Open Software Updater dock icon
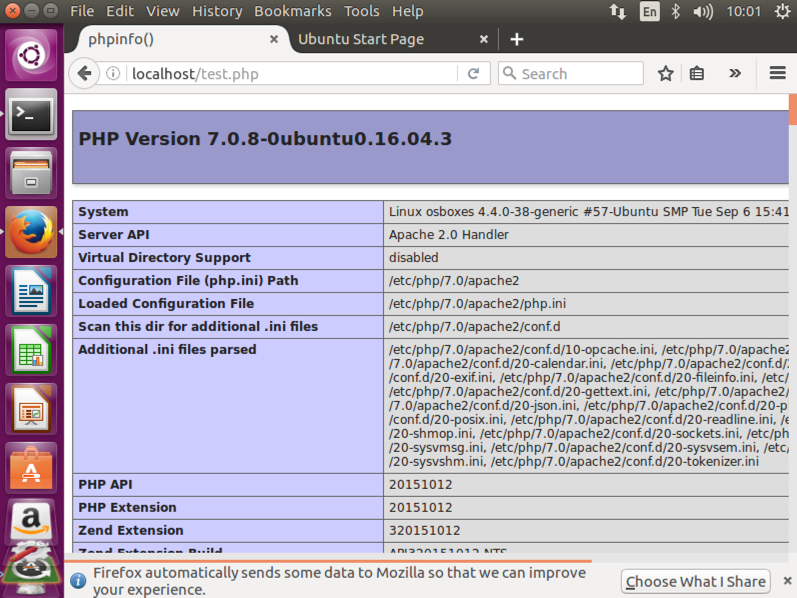This screenshot has width=797, height=598. coord(32,570)
